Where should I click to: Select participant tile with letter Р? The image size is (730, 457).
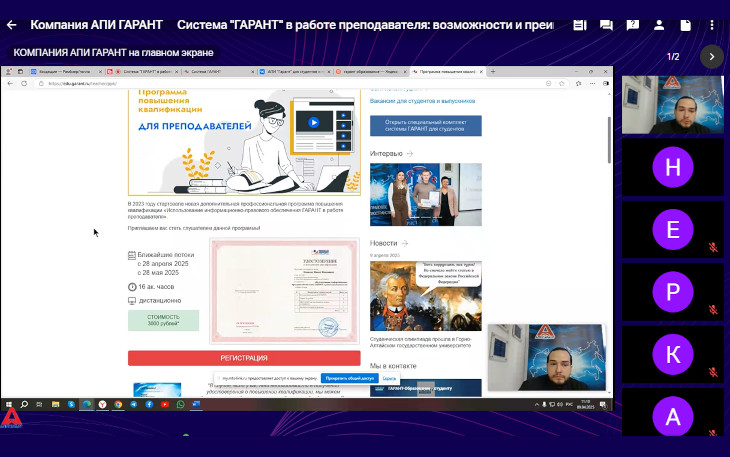point(673,292)
